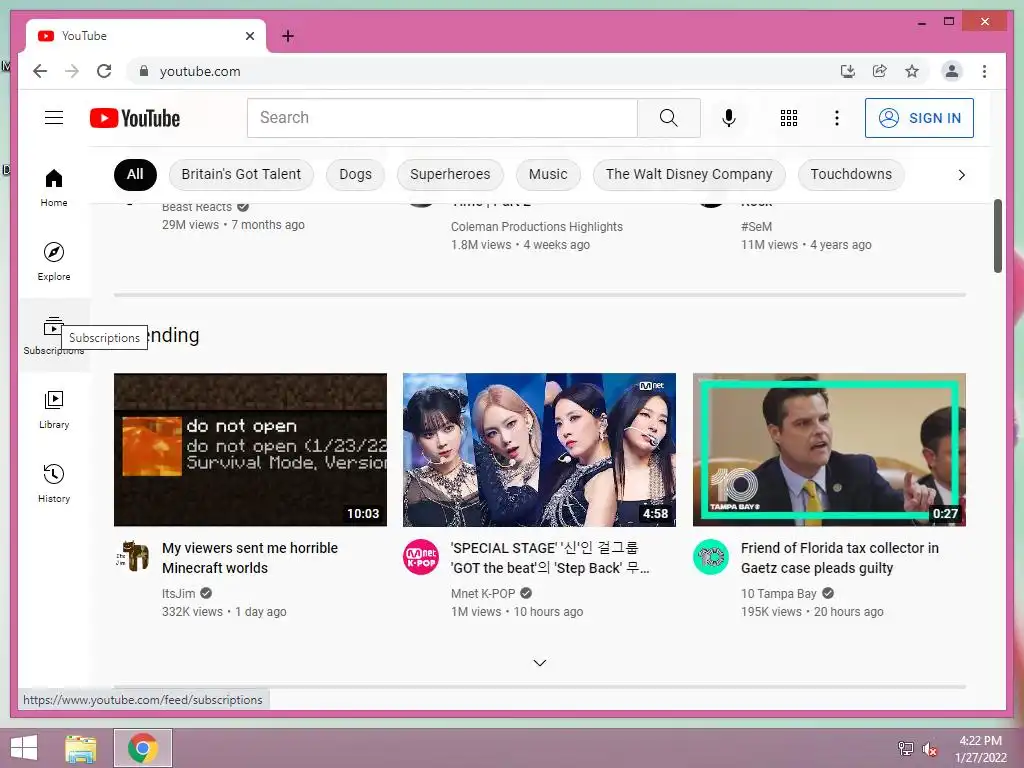Click the 10 Tampa Bay channel avatar
The height and width of the screenshot is (768, 1024).
[711, 557]
